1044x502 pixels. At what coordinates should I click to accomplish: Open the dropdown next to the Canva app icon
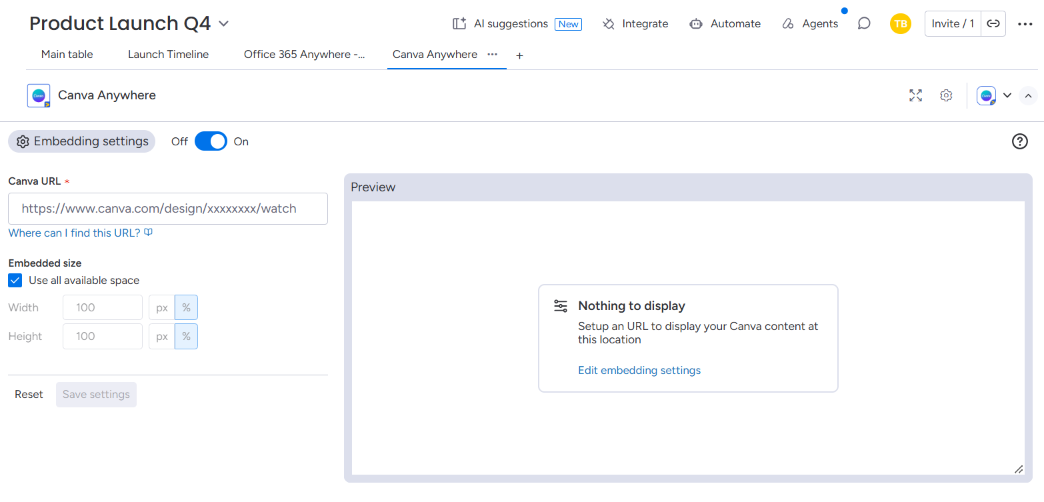(1007, 95)
